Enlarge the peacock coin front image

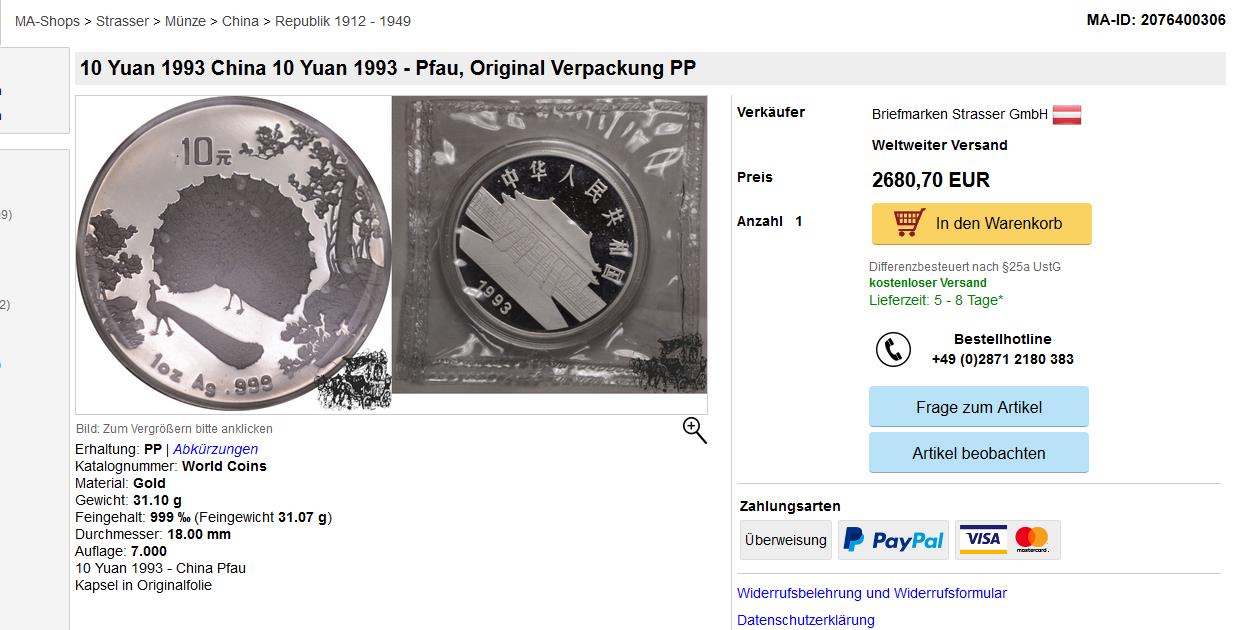point(233,254)
